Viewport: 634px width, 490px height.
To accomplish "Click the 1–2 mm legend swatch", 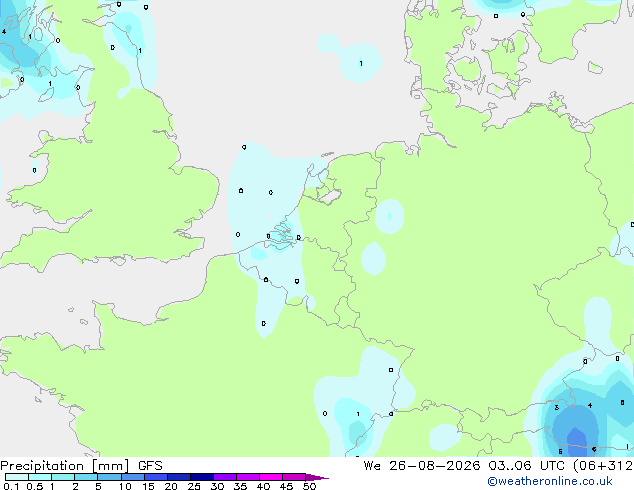I will point(63,477).
